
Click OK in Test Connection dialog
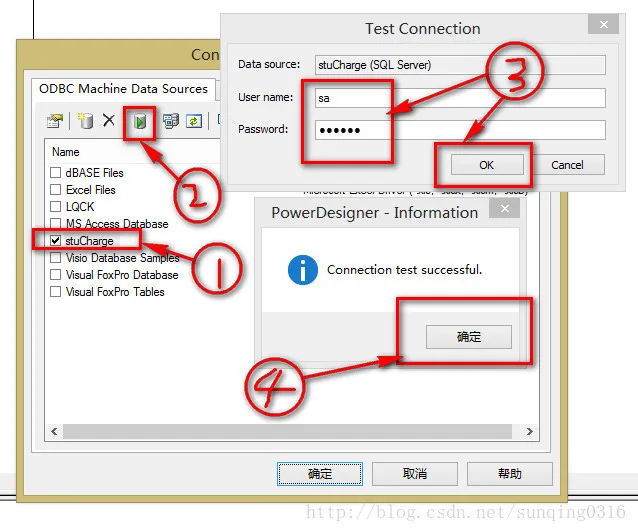[487, 165]
